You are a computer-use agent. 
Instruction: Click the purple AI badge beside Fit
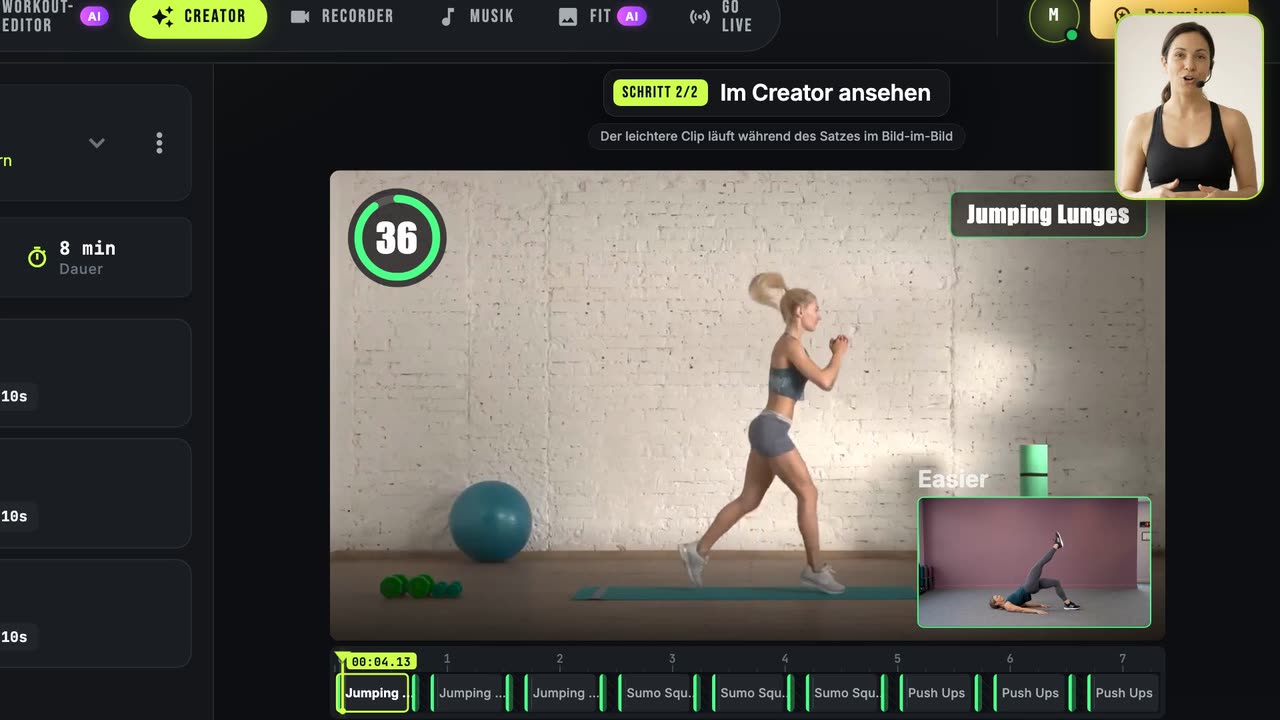pos(632,17)
